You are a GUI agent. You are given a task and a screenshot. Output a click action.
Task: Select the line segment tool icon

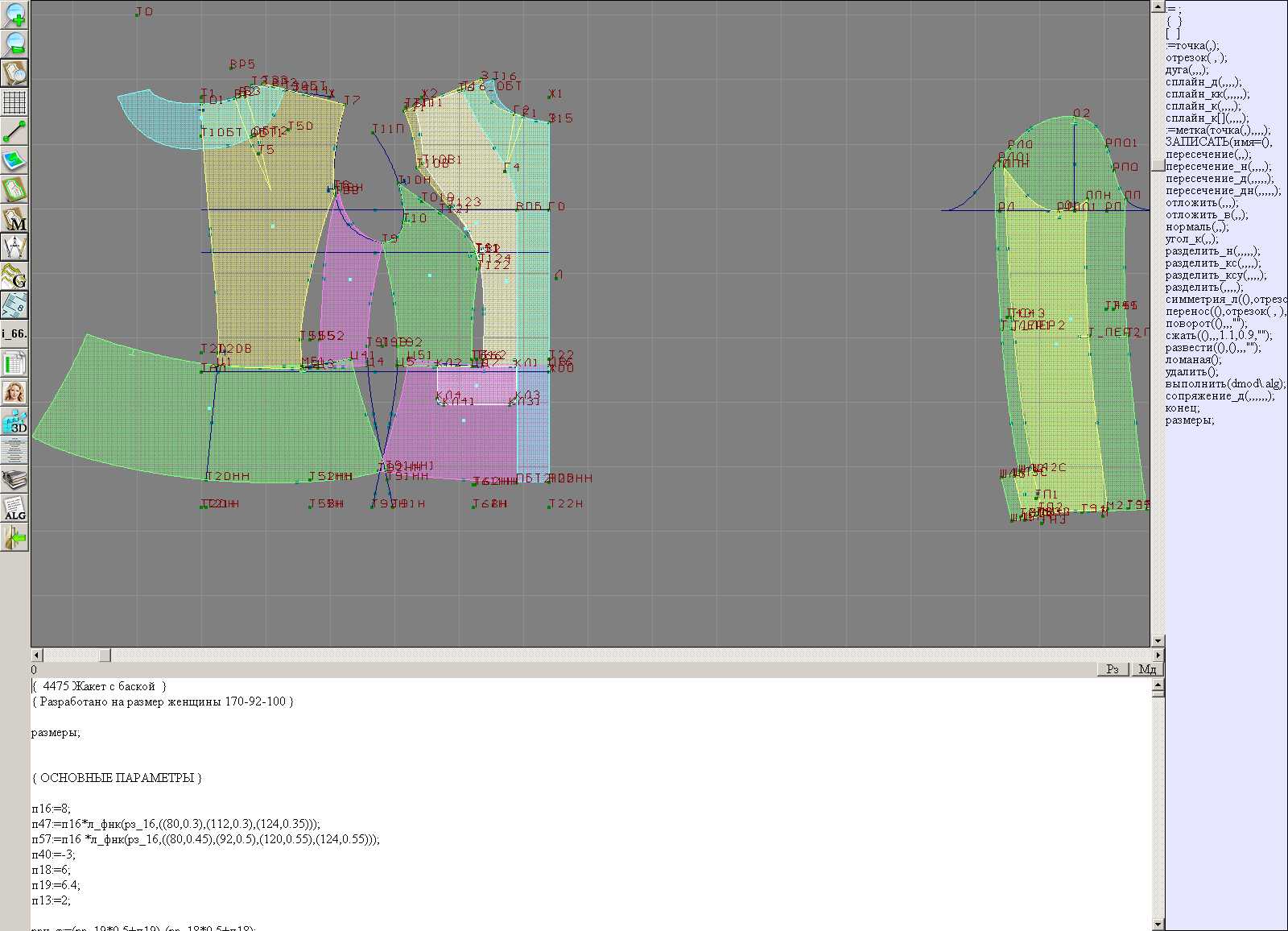[14, 131]
